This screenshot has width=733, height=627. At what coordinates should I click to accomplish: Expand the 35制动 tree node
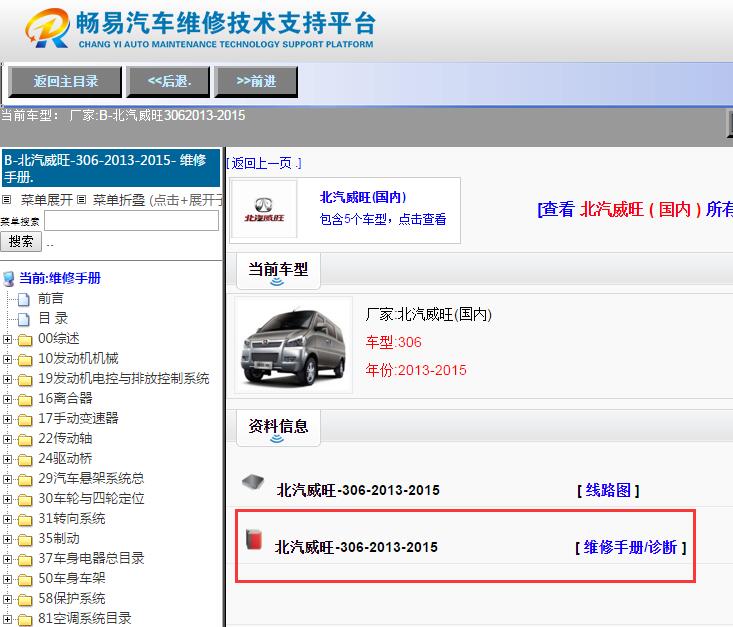click(x=7, y=540)
